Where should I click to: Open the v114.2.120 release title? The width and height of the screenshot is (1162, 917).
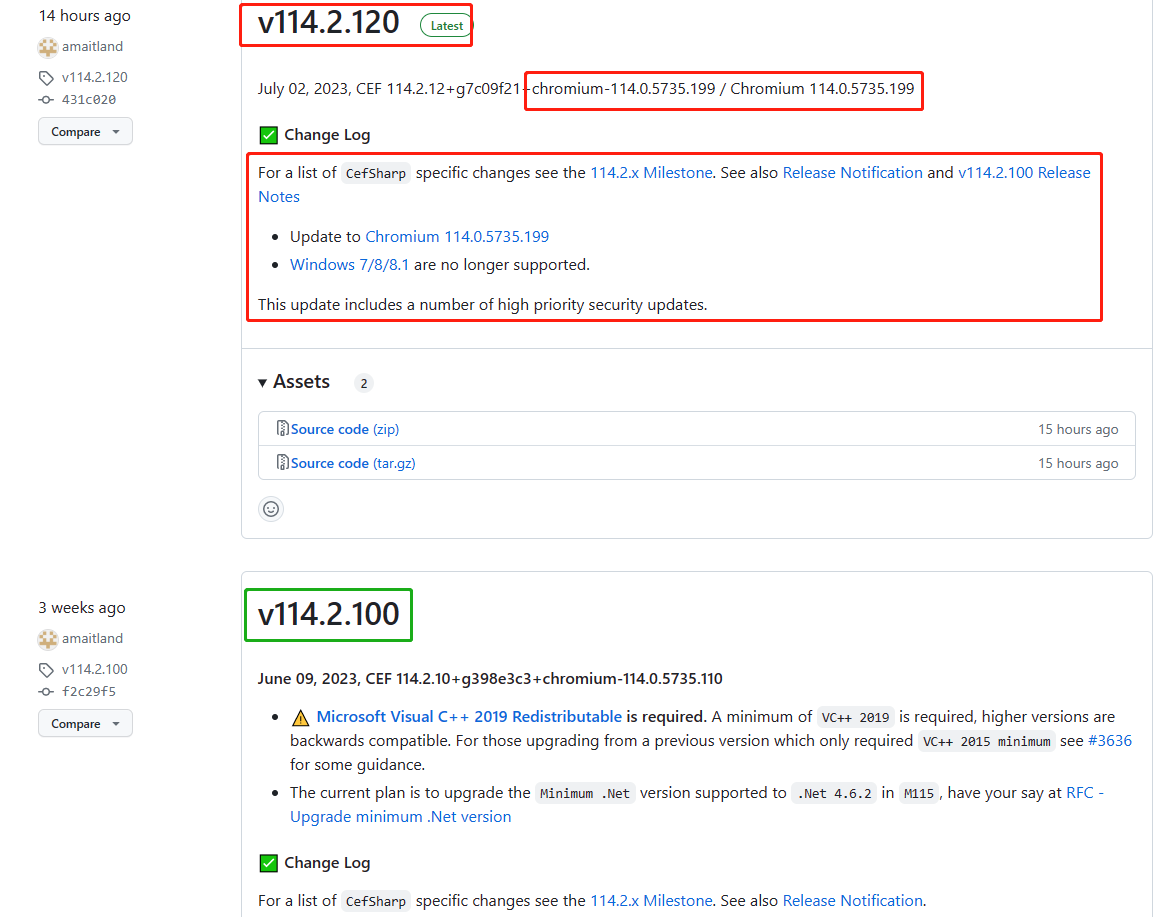click(x=328, y=22)
